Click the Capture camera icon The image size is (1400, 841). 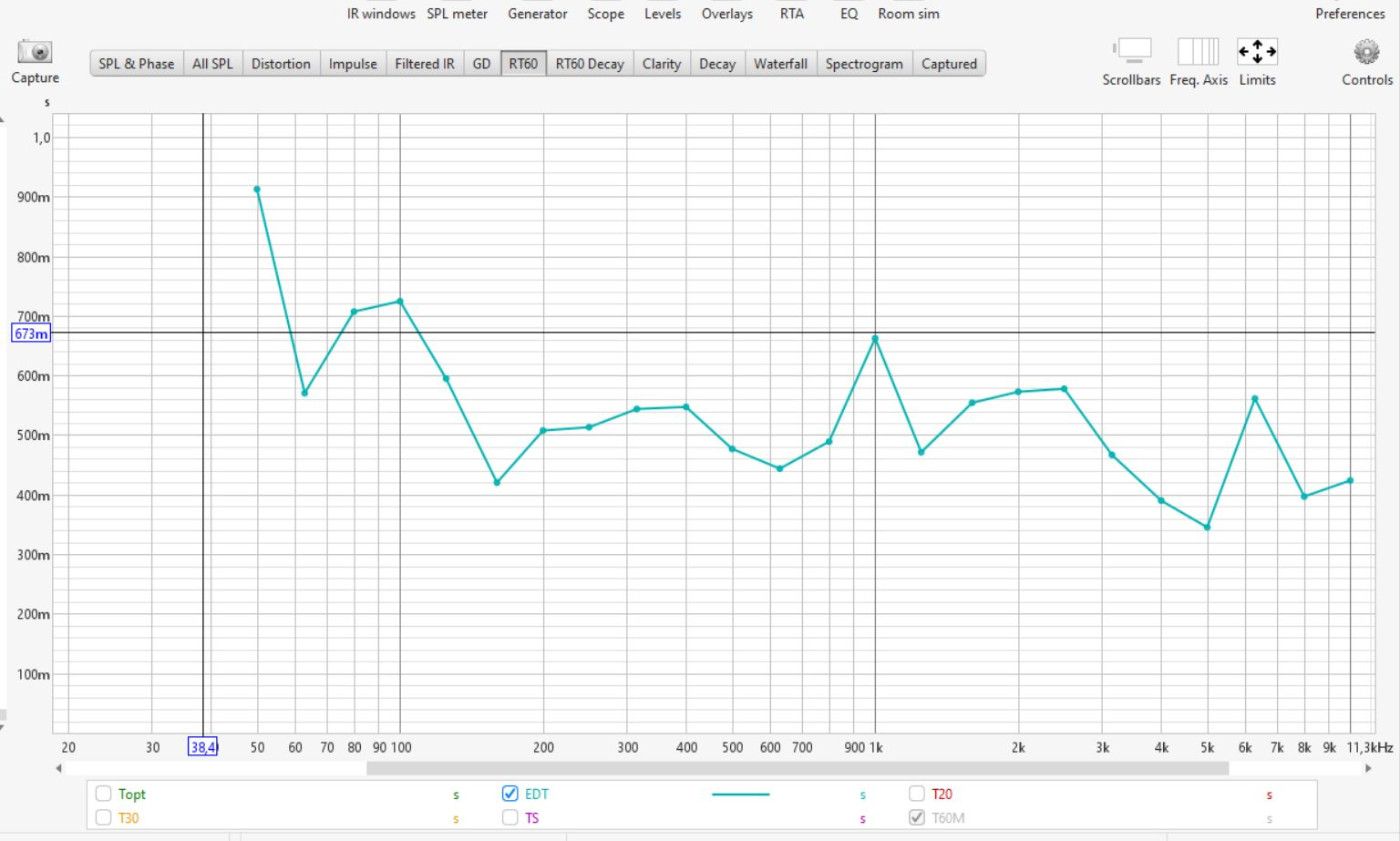click(35, 53)
